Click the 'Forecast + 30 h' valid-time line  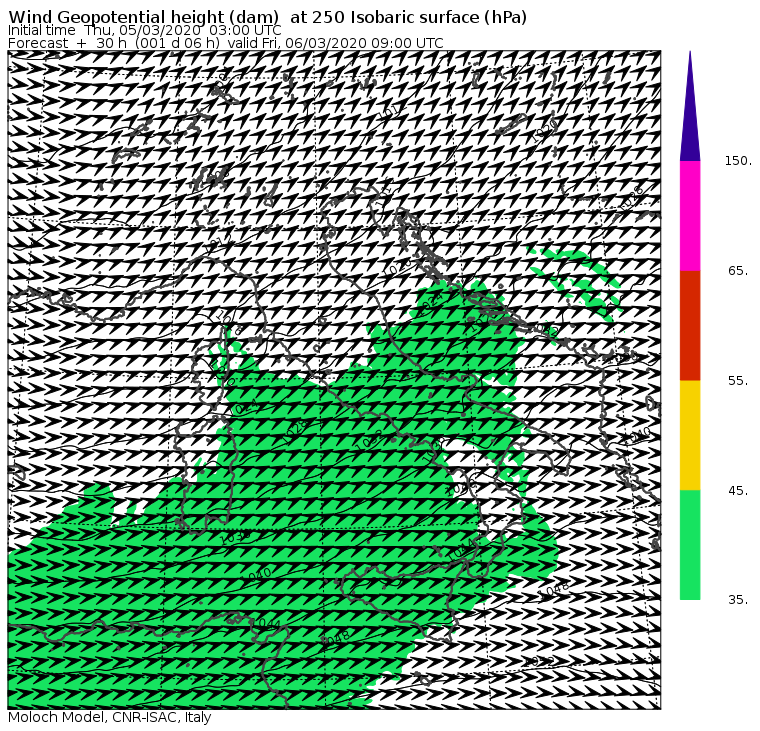point(226,43)
